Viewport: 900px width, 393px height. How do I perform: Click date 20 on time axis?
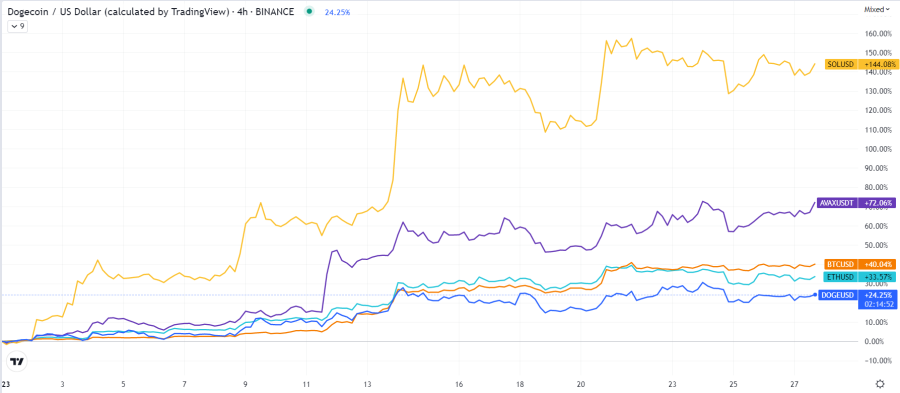(x=581, y=383)
